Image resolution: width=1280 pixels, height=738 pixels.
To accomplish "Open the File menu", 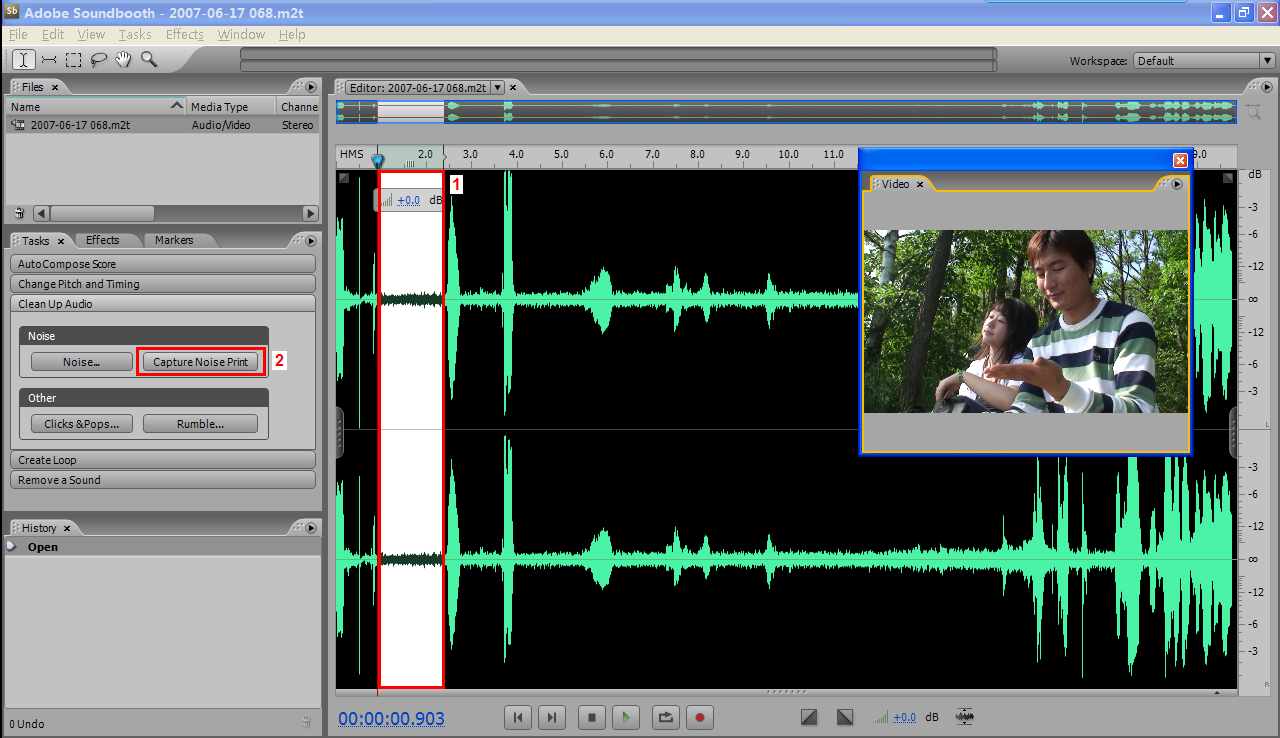I will point(18,34).
